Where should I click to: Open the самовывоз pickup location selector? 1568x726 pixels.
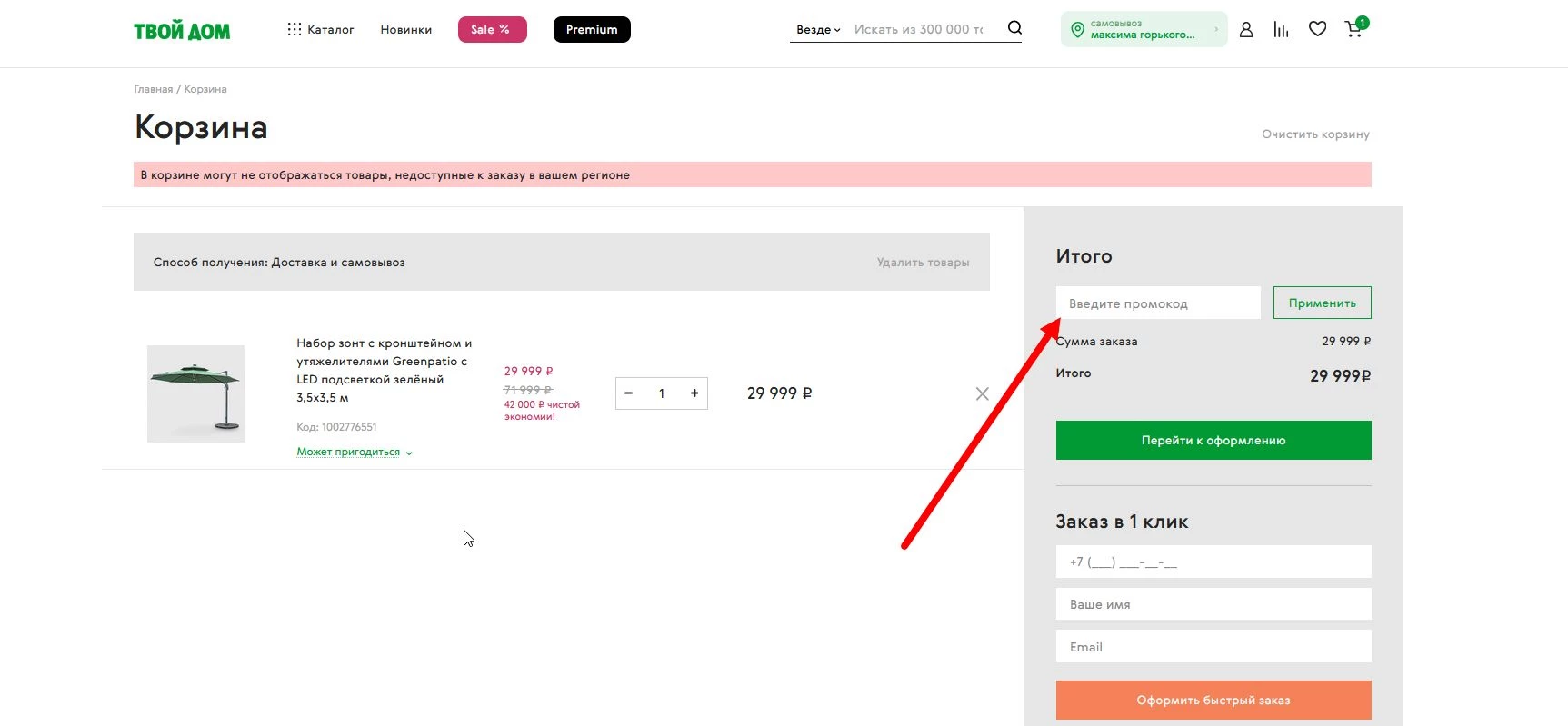pos(1143,29)
